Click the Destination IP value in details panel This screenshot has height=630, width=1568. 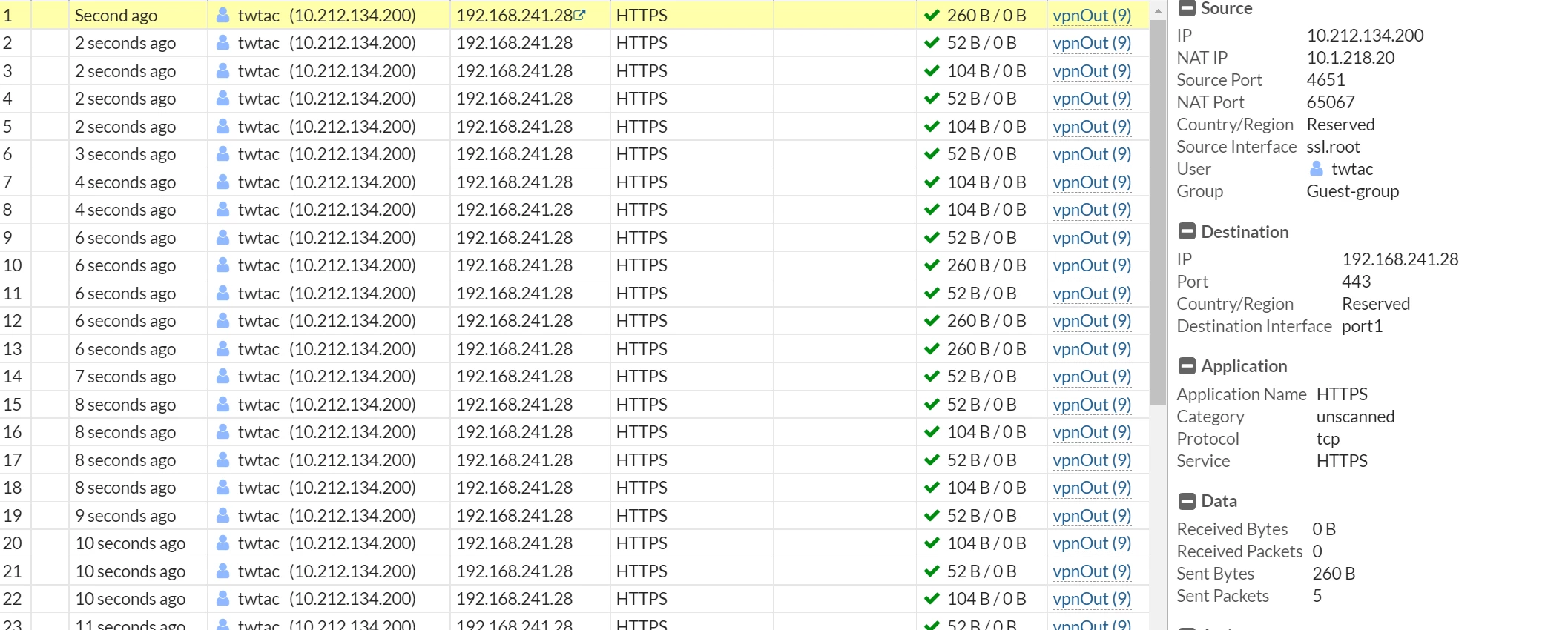pyautogui.click(x=1400, y=259)
